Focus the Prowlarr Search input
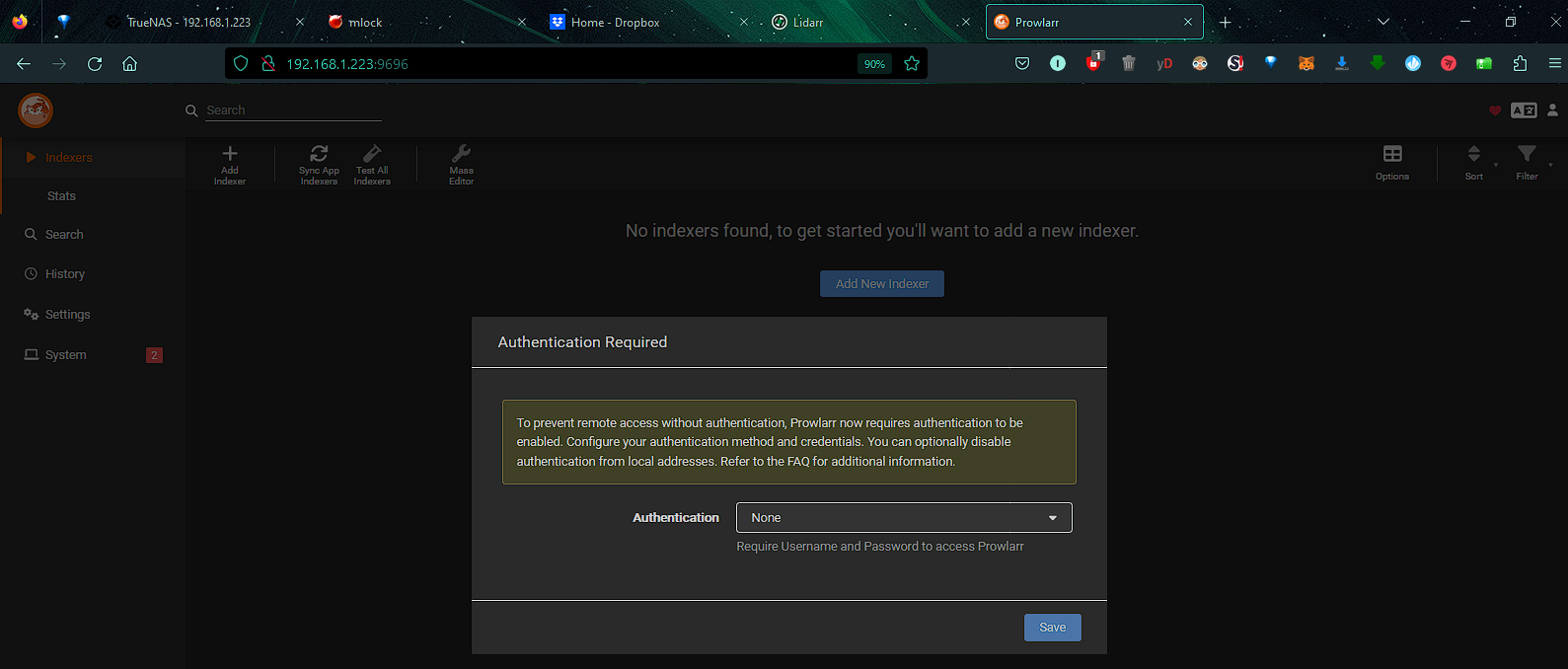This screenshot has width=1568, height=669. click(293, 111)
